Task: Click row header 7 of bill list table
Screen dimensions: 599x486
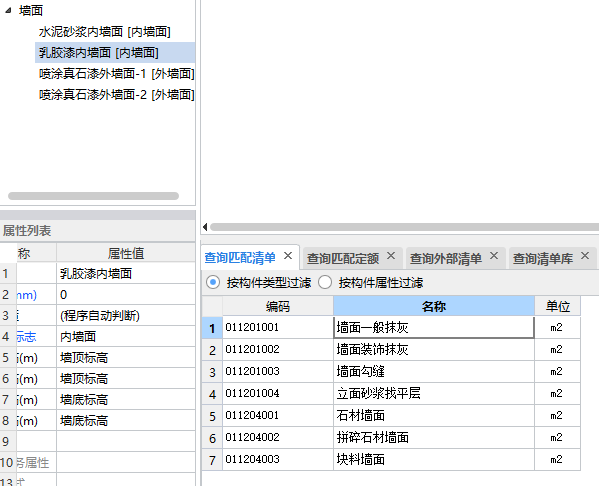Action: [212, 460]
